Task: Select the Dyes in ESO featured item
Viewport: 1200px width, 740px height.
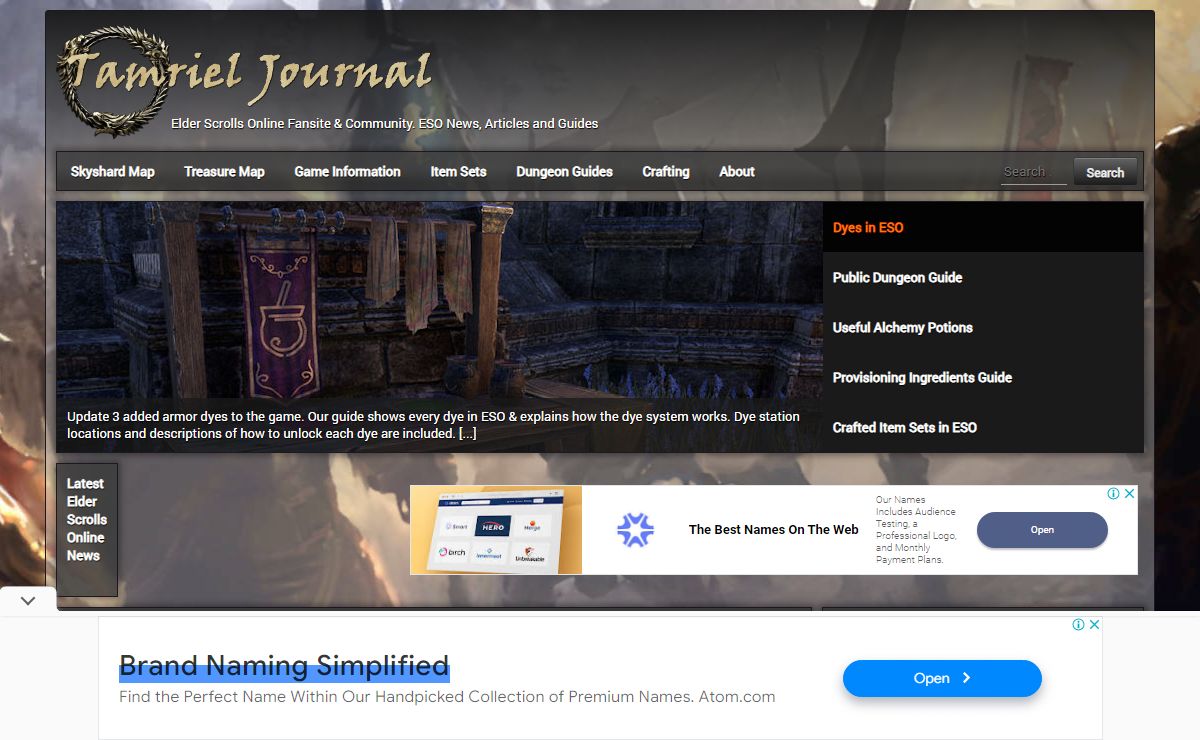Action: pos(983,227)
